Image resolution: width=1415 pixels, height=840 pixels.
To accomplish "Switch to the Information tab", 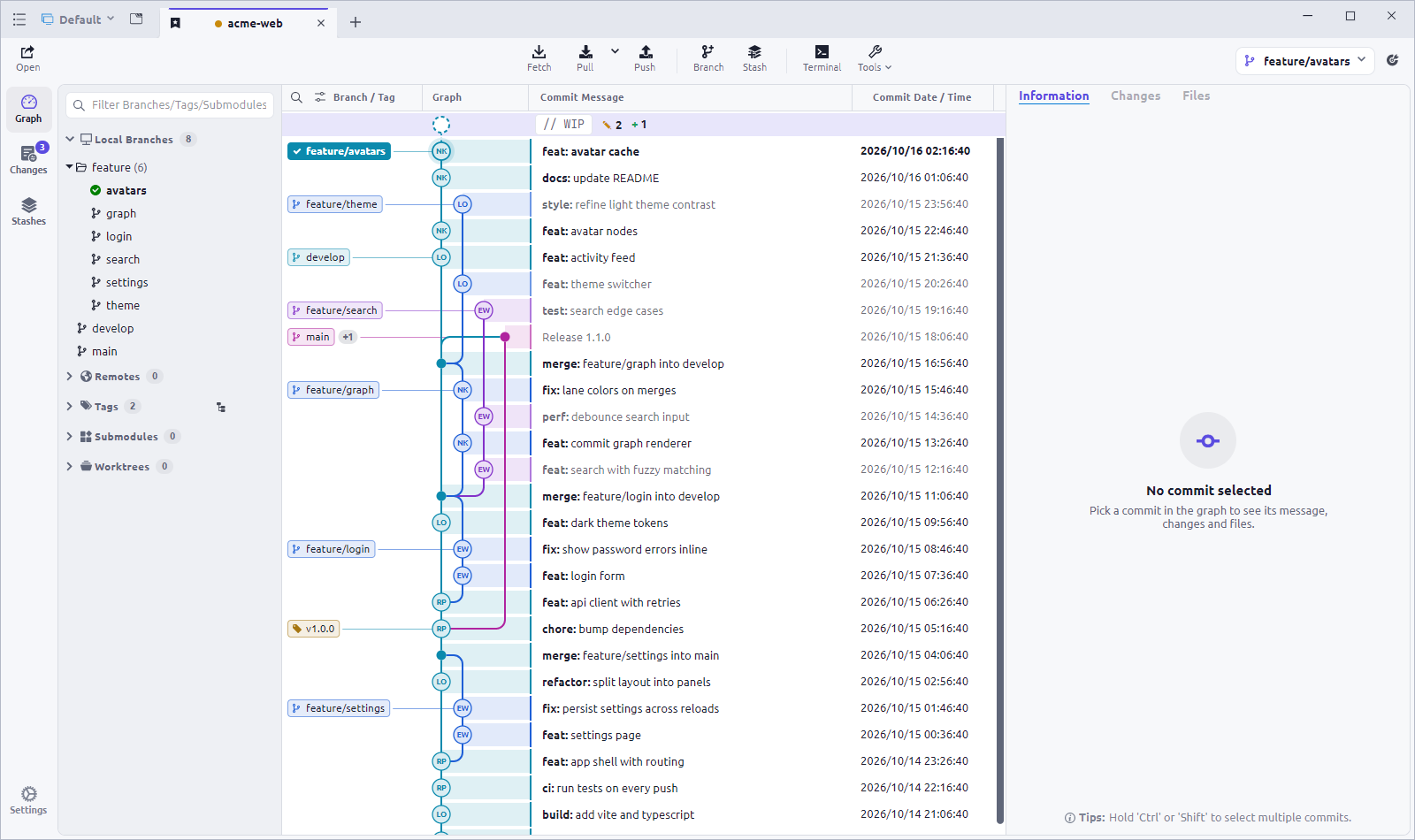I will tap(1053, 95).
